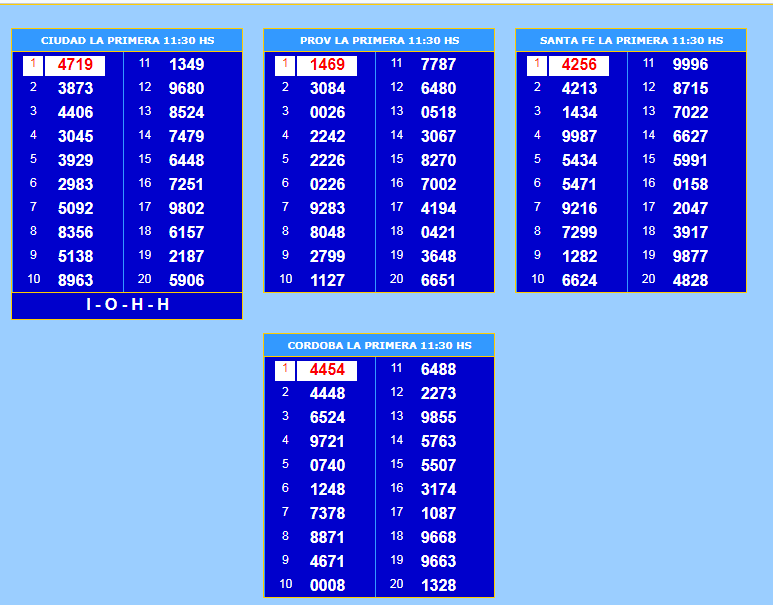
Task: Select number 5906 in the Ciudad table
Action: [186, 281]
